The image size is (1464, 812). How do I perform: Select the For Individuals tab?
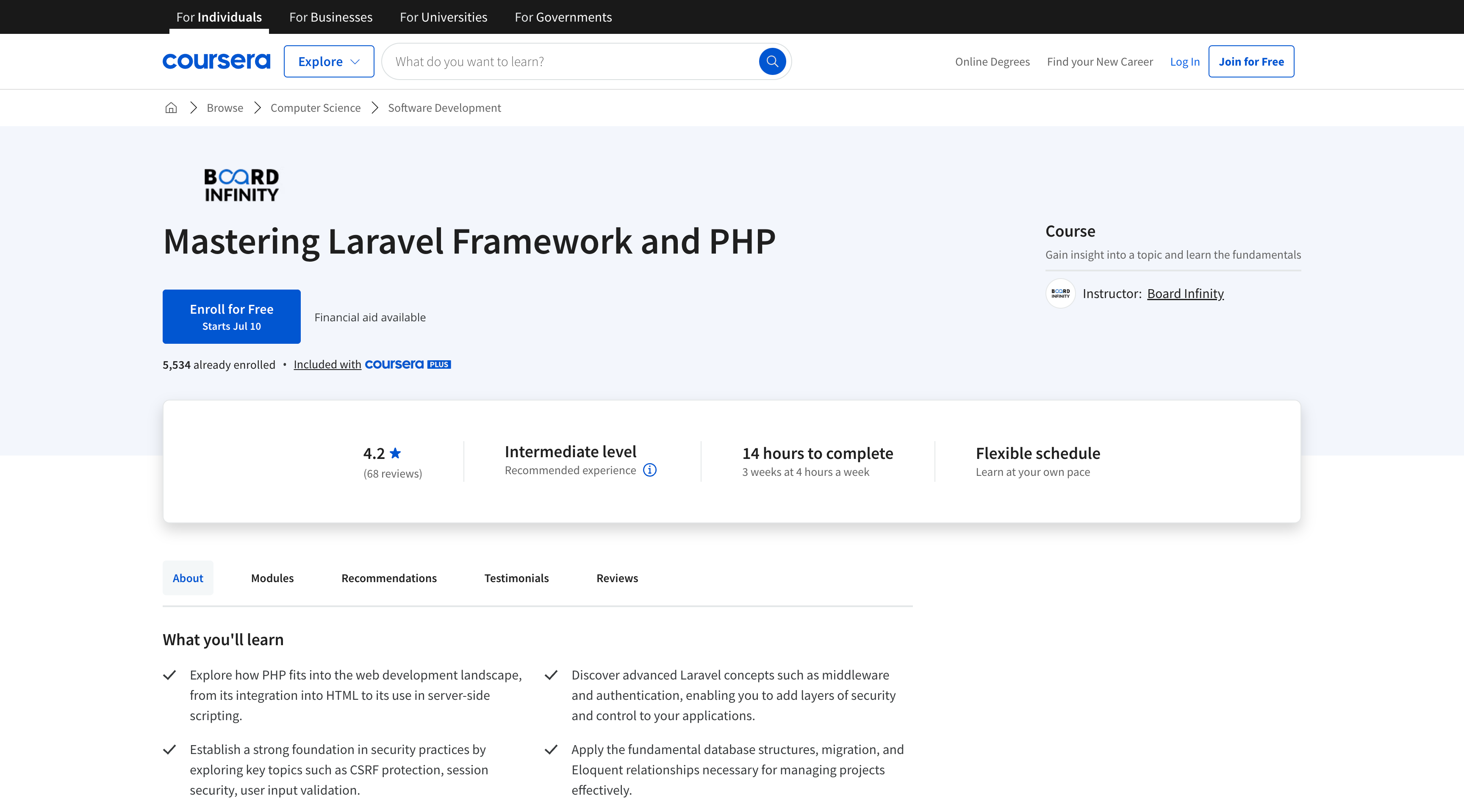point(219,17)
